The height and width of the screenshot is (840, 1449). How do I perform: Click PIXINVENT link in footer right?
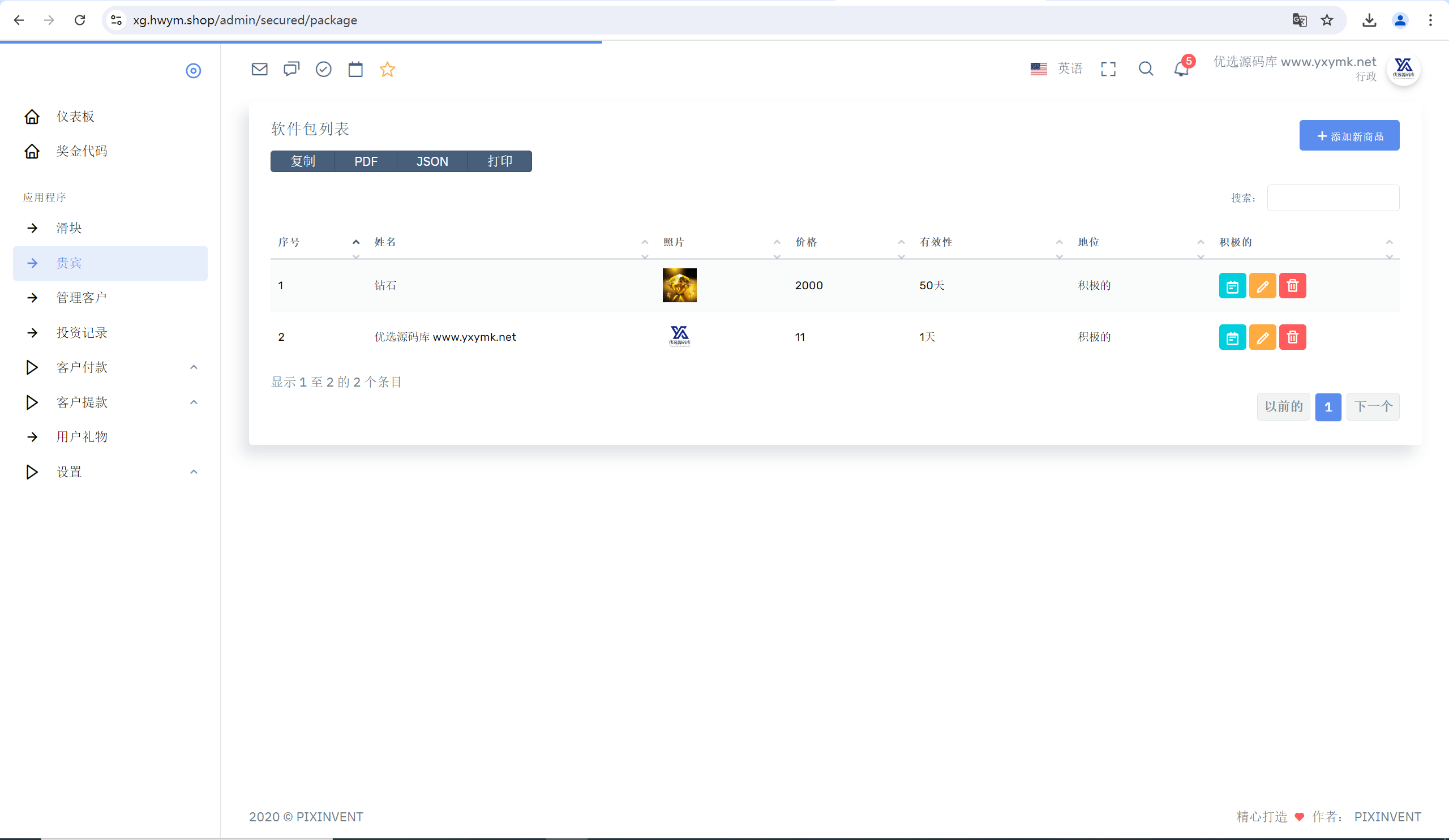(1387, 817)
